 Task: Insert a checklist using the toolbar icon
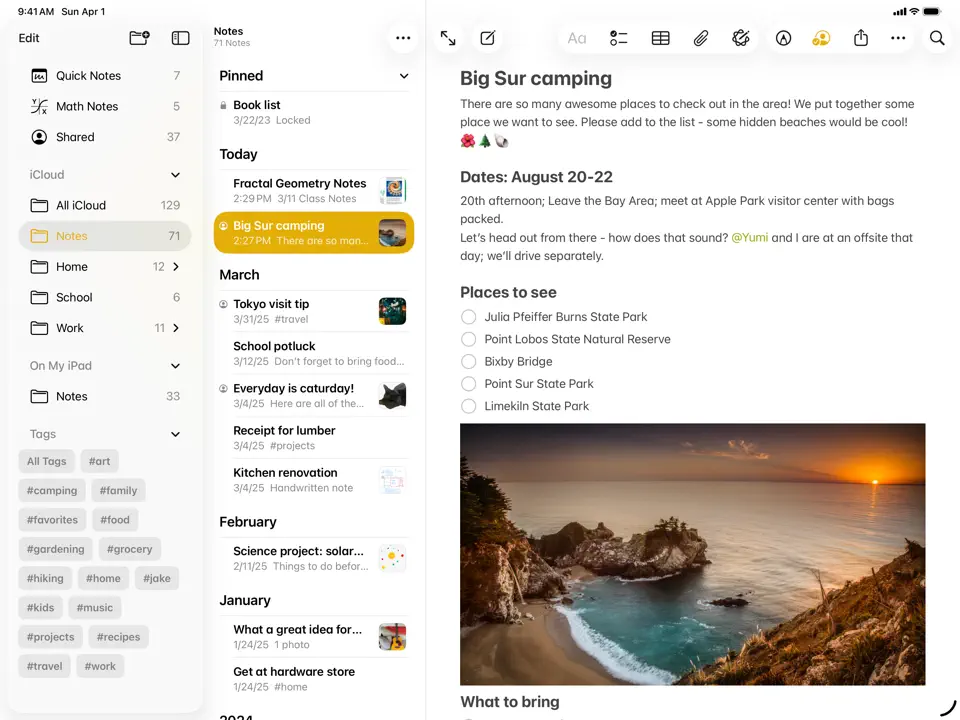click(619, 38)
